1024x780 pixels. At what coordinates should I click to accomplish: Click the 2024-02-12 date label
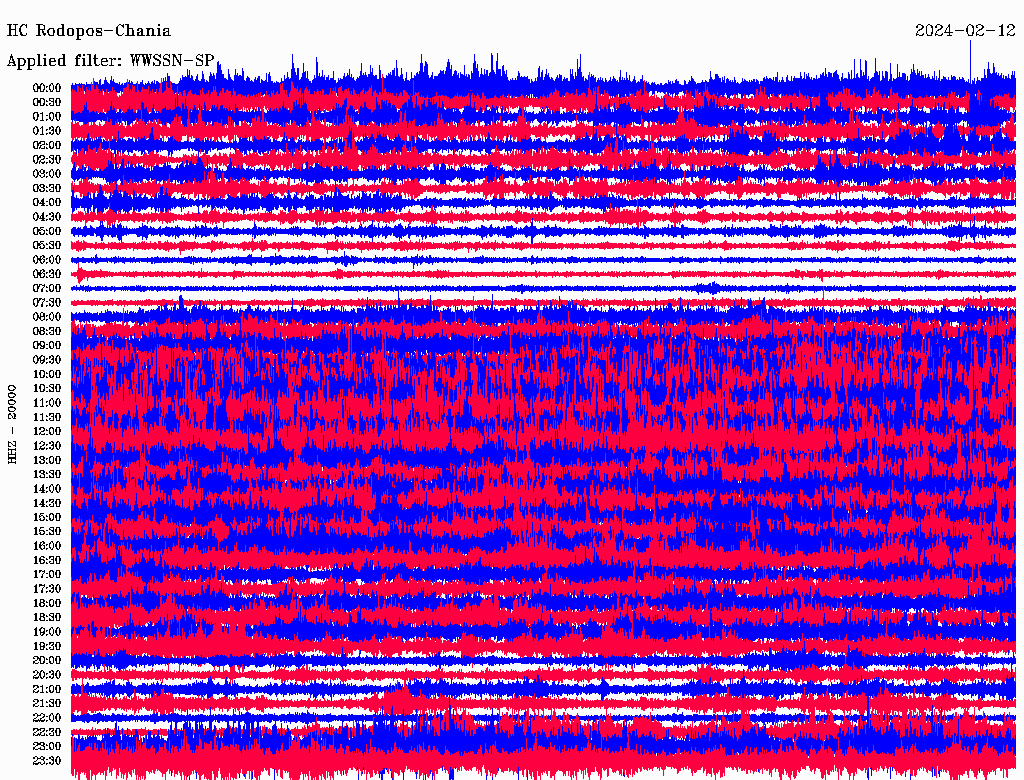[966, 31]
